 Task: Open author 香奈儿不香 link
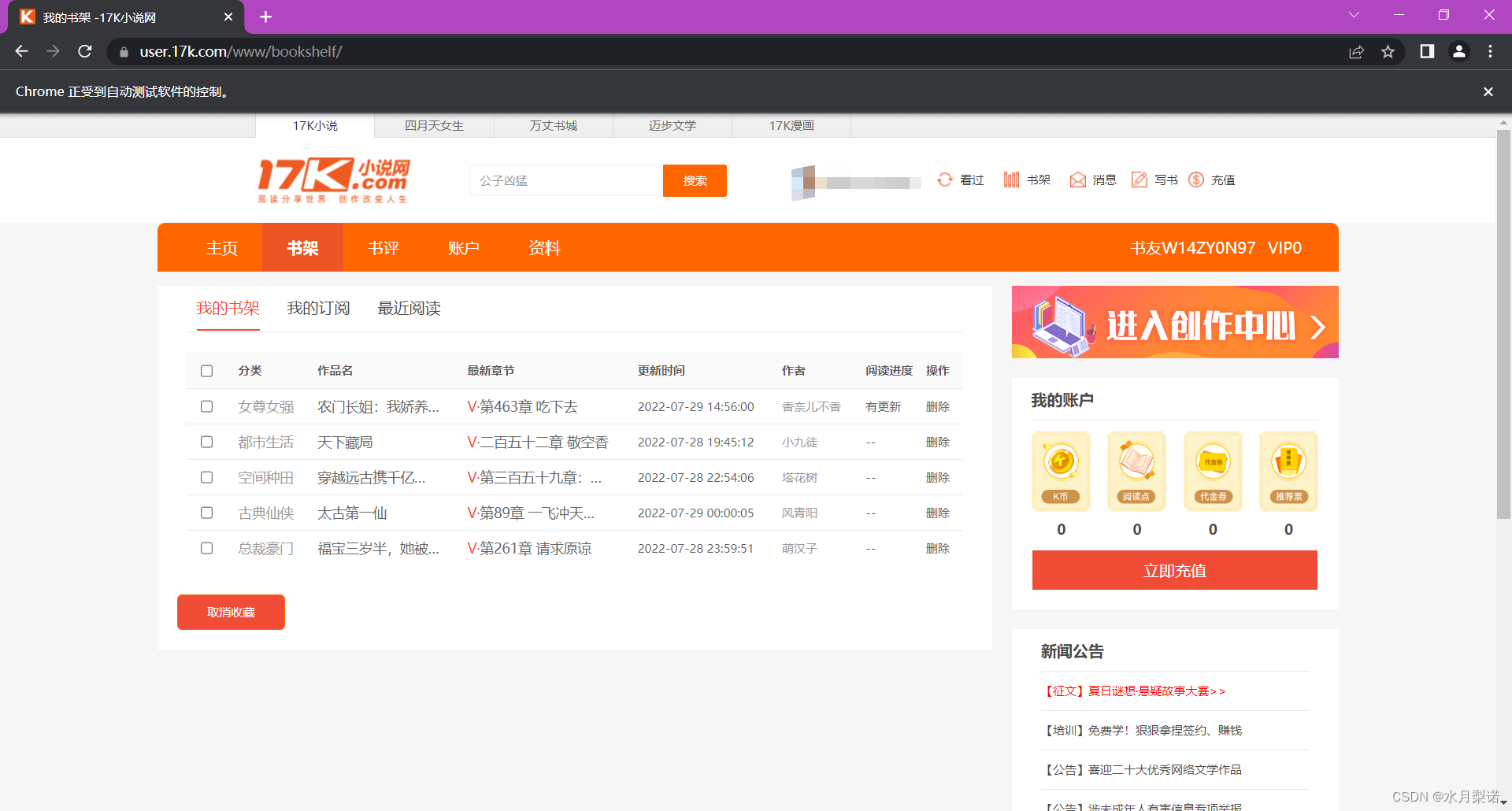pyautogui.click(x=811, y=406)
